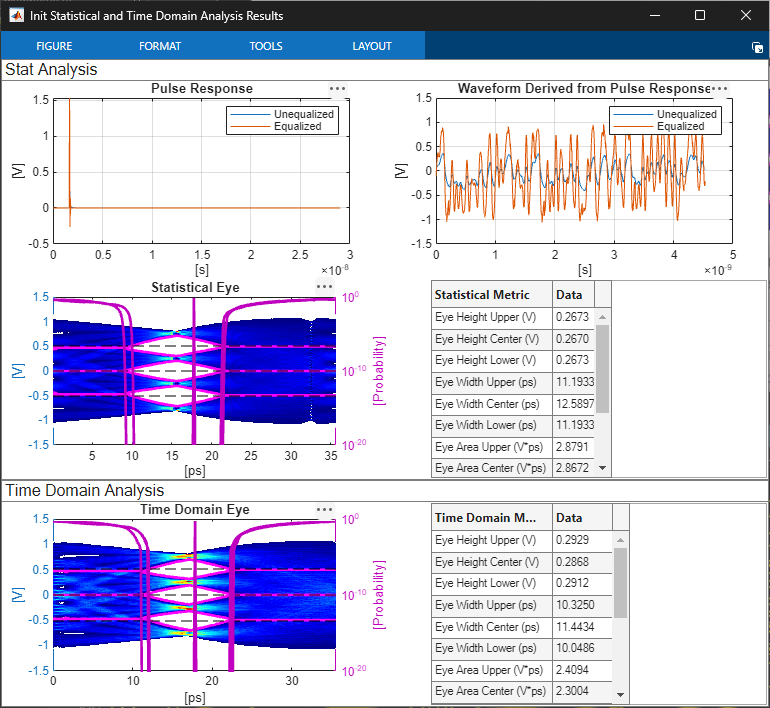Click the MATLAB logo in the title bar
770x708 pixels.
point(16,15)
